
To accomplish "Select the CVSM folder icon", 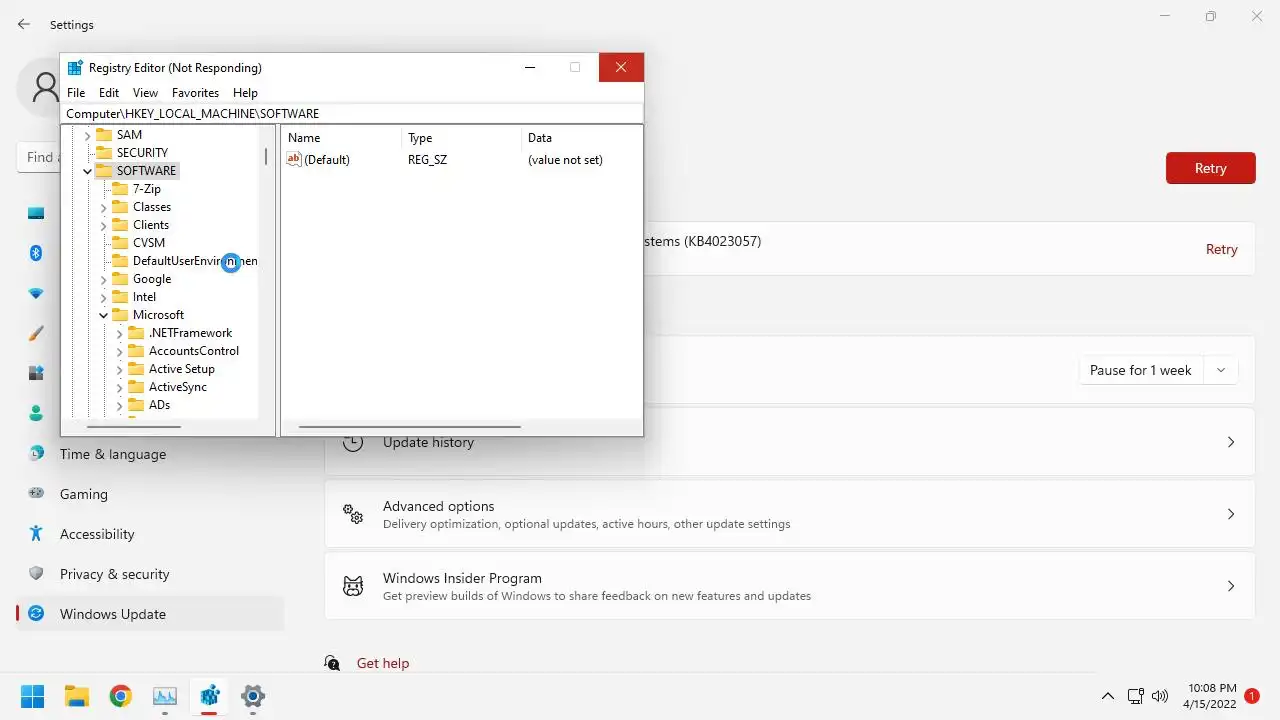I will [x=119, y=242].
